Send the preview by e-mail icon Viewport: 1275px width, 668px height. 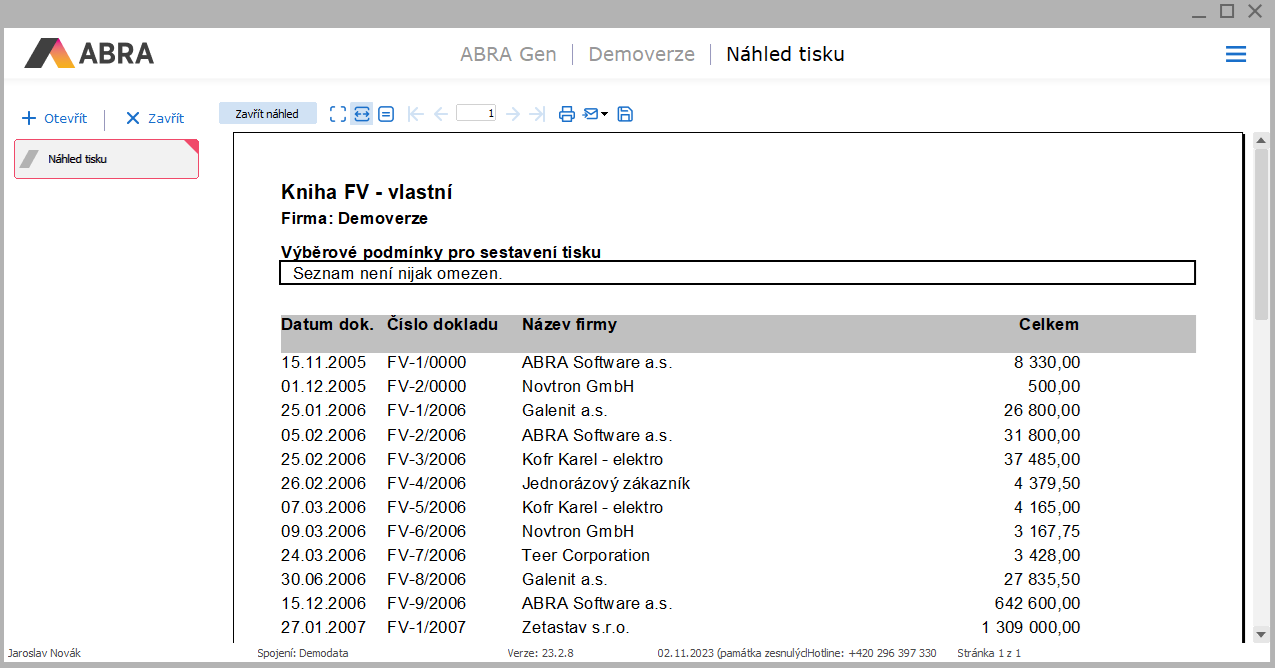click(x=591, y=114)
